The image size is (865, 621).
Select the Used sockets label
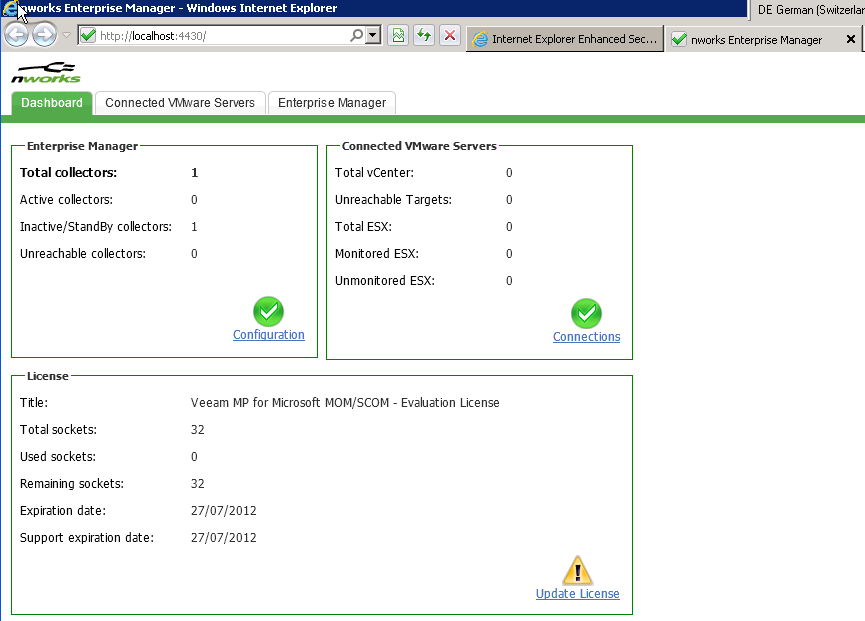[58, 457]
